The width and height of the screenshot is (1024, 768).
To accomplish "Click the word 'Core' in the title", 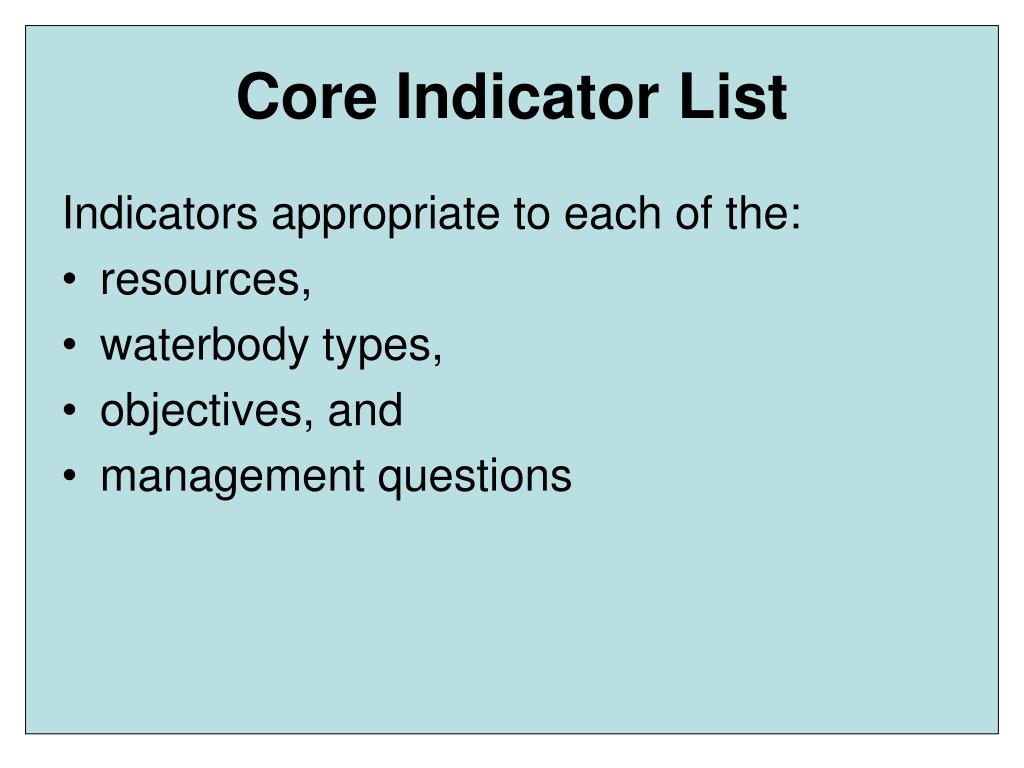I will (x=307, y=97).
